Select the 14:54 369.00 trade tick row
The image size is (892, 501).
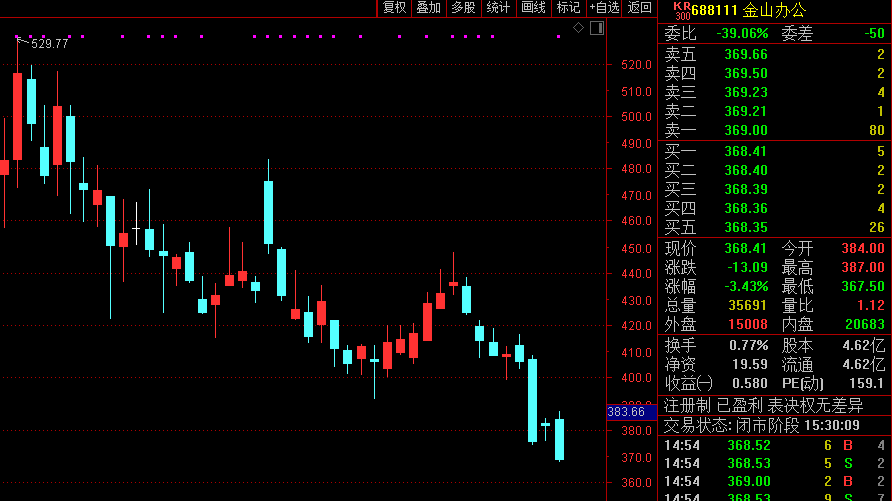click(x=775, y=482)
